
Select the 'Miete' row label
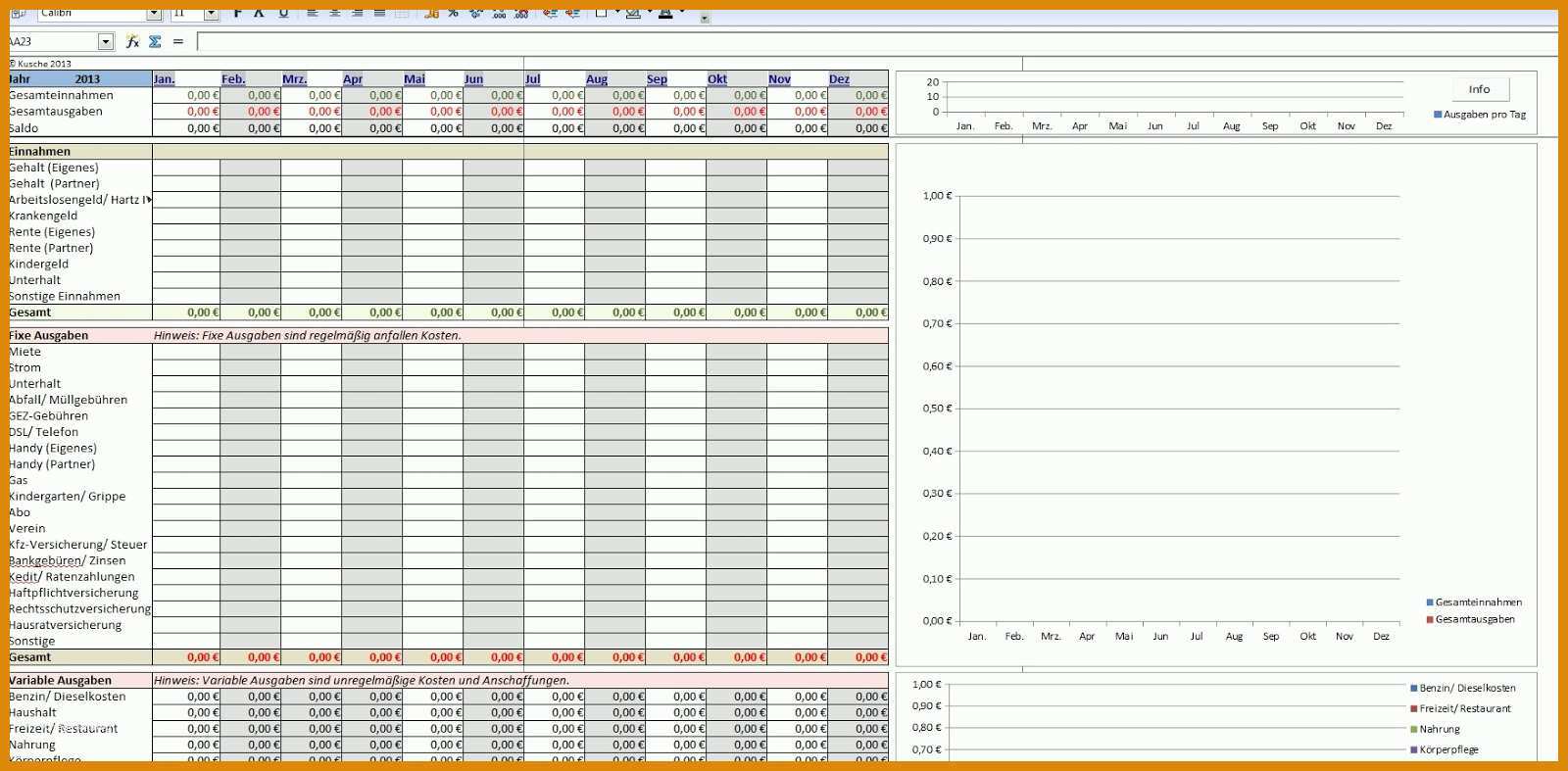point(25,352)
